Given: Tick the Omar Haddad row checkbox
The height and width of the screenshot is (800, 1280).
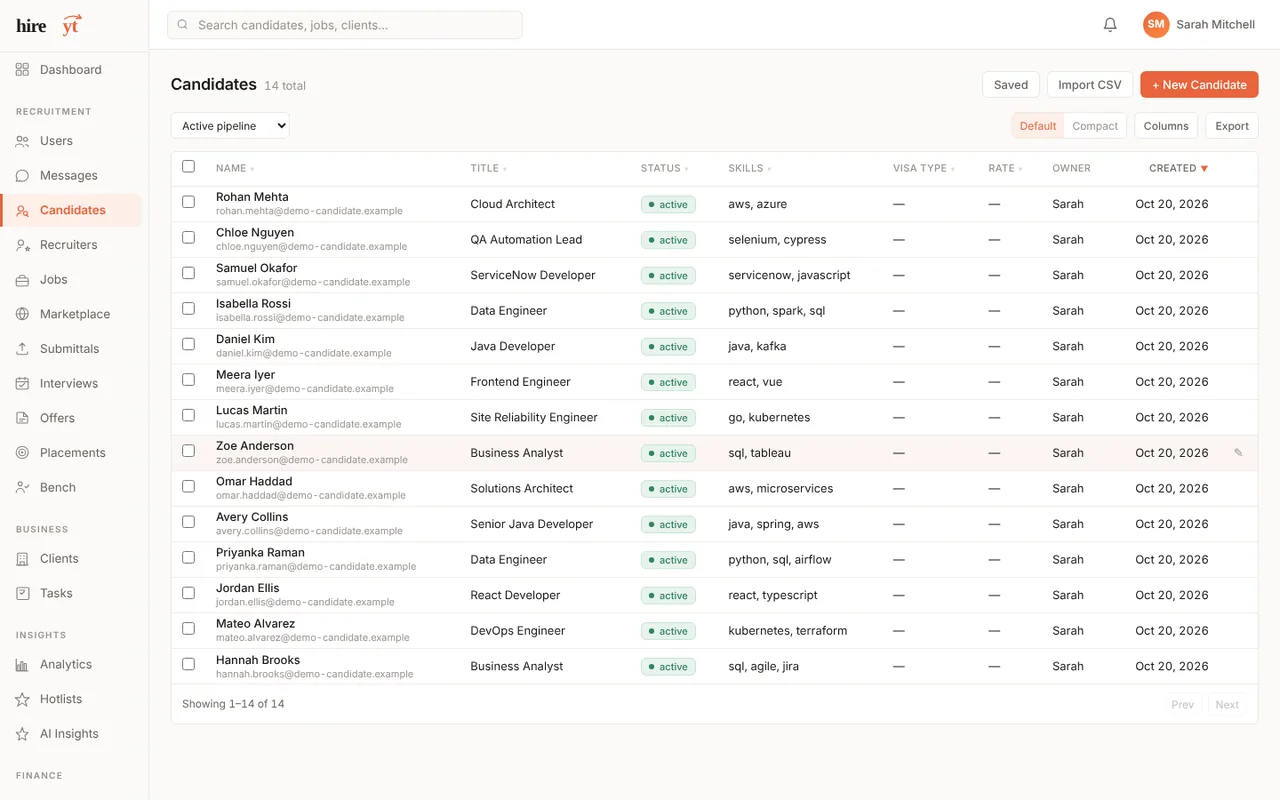Looking at the screenshot, I should (x=188, y=487).
